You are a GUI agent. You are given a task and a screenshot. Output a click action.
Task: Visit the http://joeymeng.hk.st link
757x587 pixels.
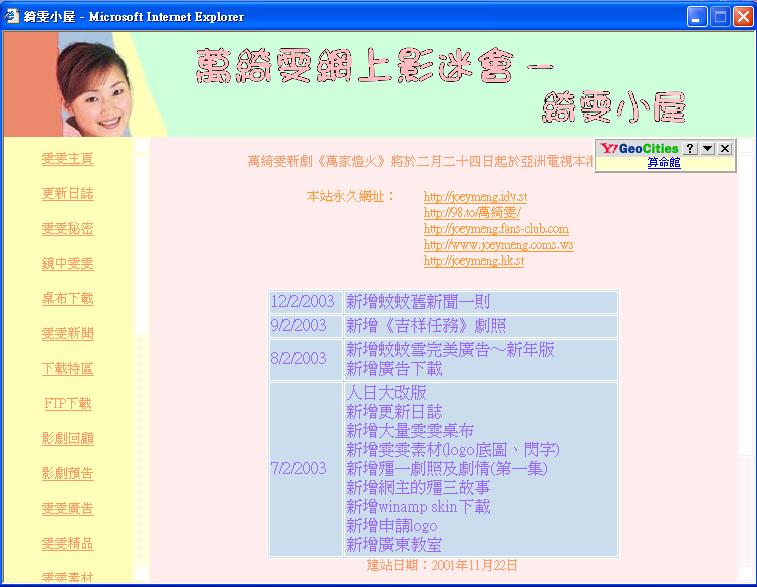point(474,261)
